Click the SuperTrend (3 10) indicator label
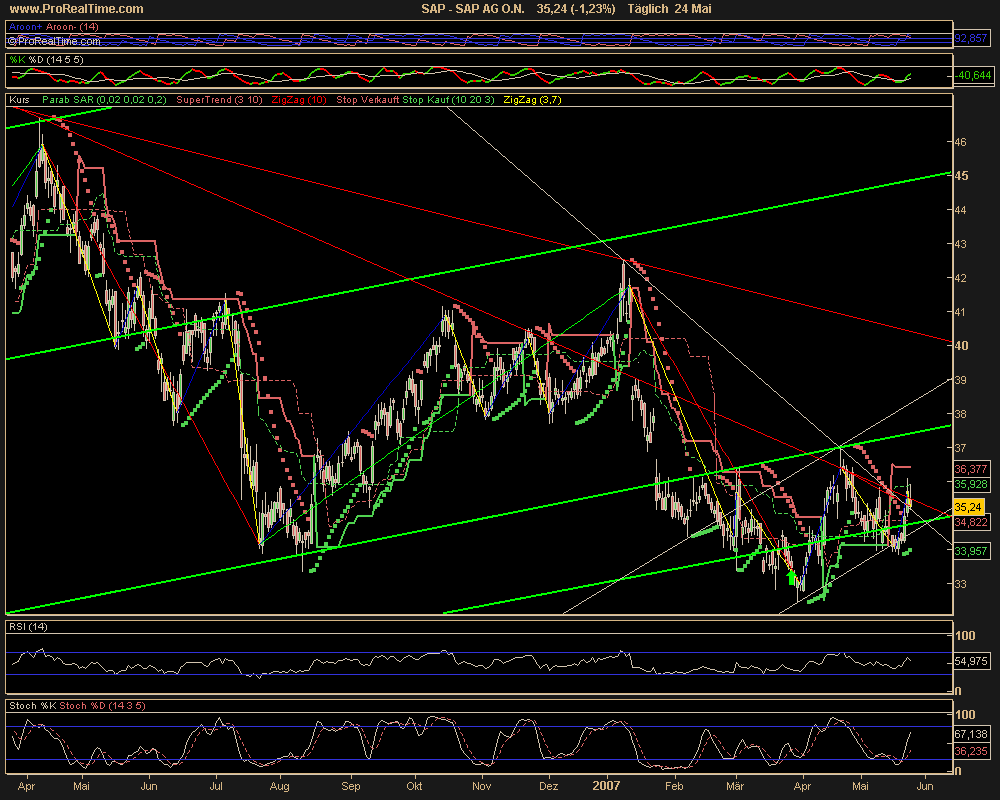The height and width of the screenshot is (800, 1000). click(x=220, y=100)
